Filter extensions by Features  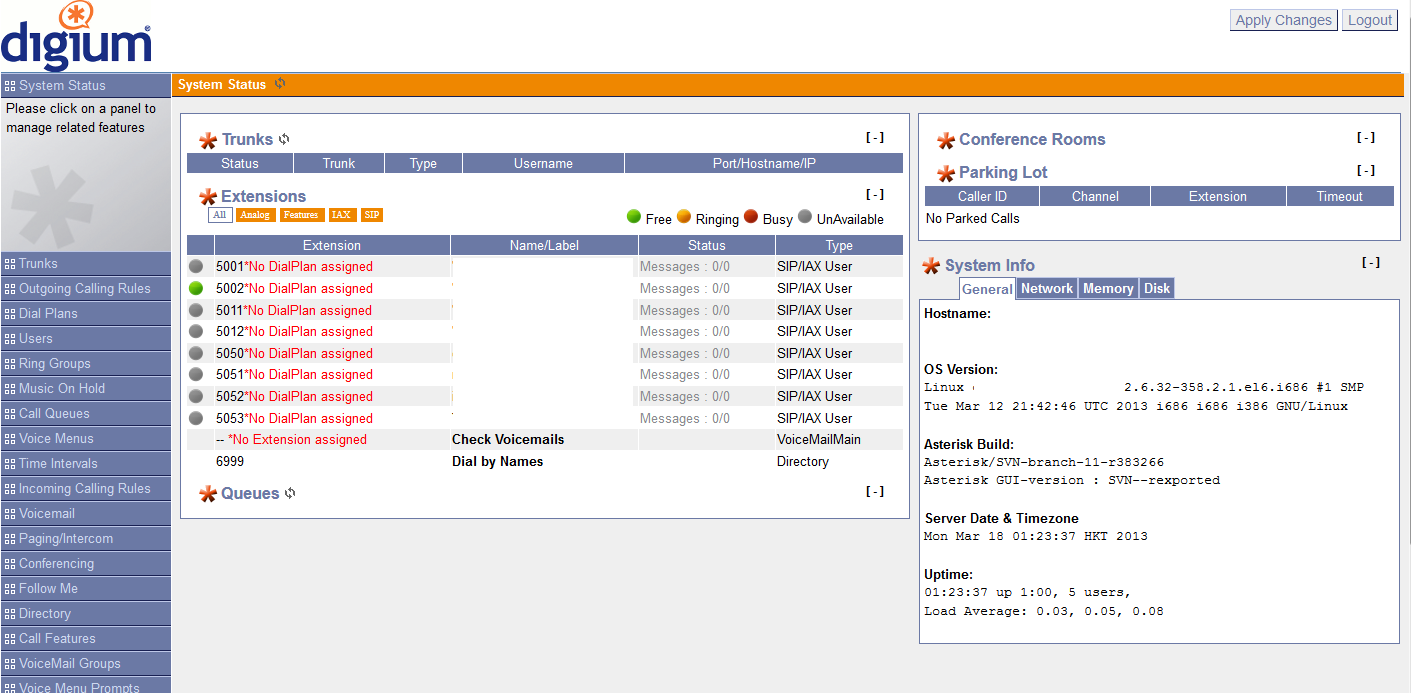coord(301,215)
